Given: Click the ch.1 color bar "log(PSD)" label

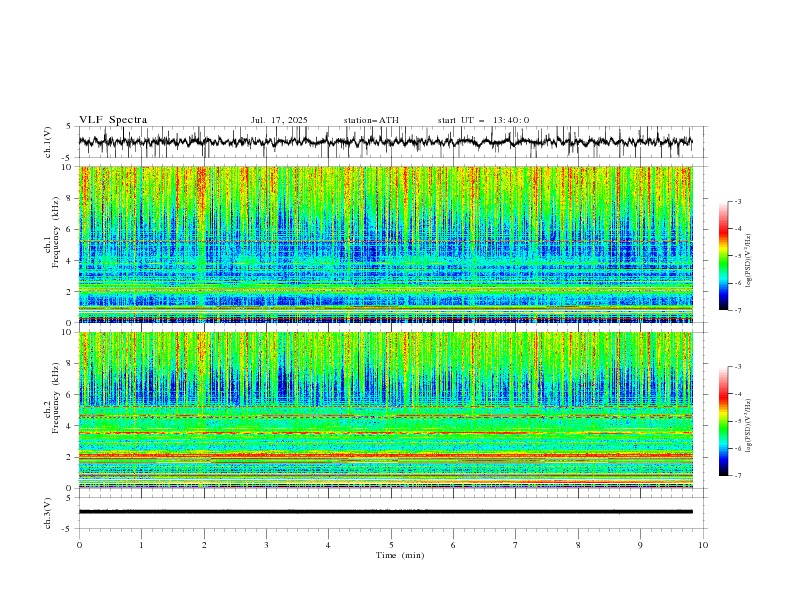Looking at the screenshot, I should (x=748, y=261).
